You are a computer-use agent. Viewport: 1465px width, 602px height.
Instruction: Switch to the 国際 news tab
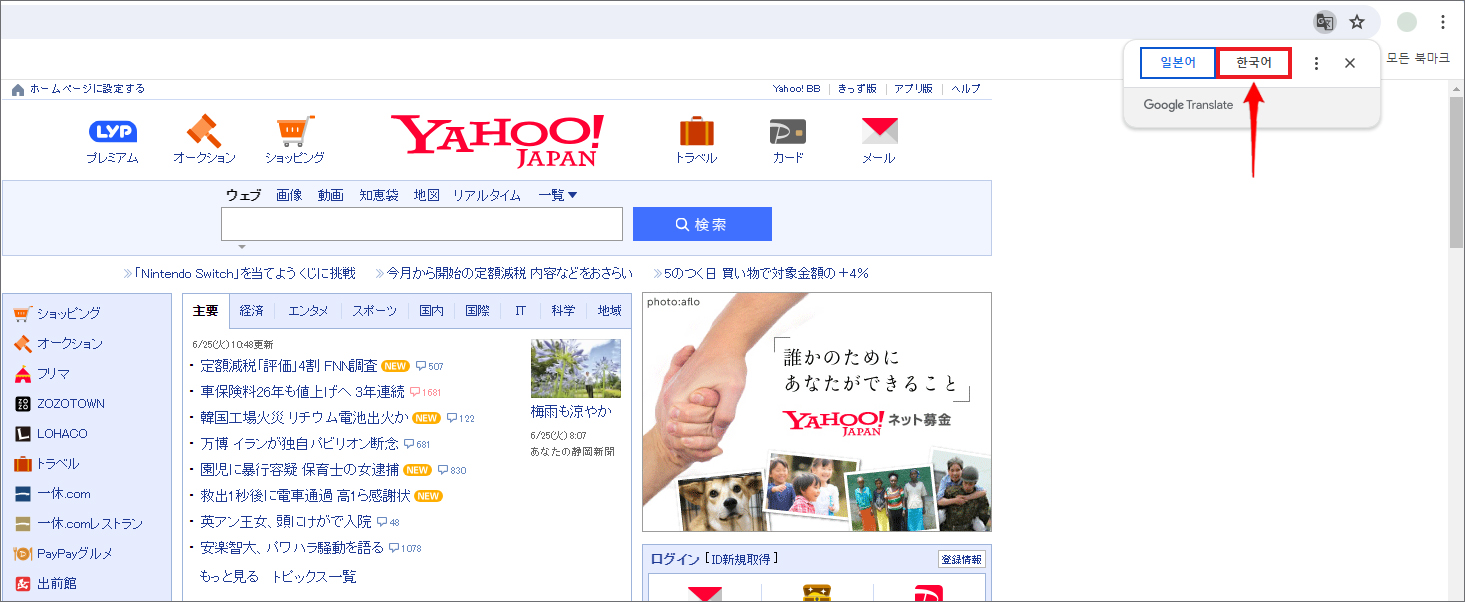(478, 311)
